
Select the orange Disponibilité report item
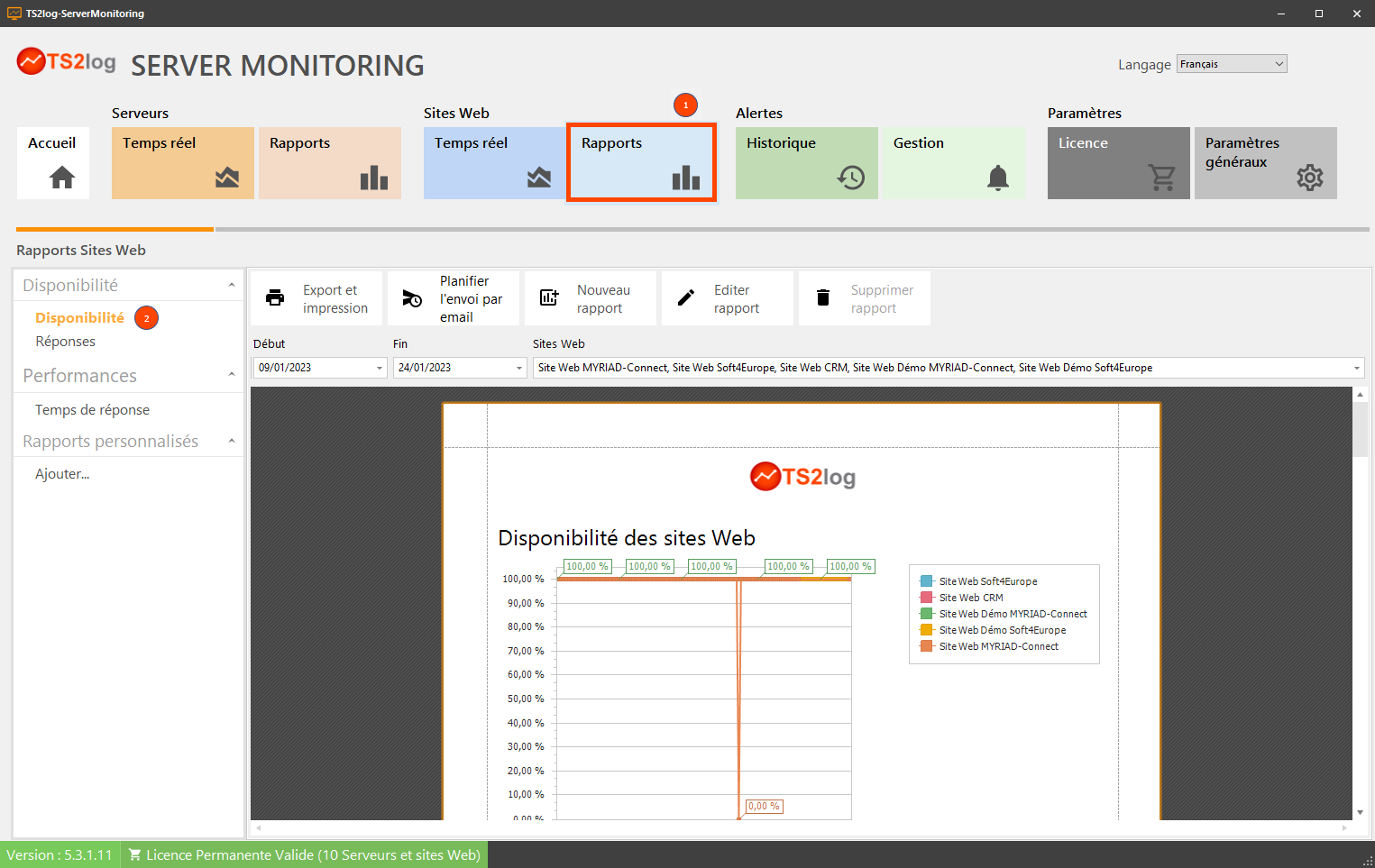coord(79,317)
